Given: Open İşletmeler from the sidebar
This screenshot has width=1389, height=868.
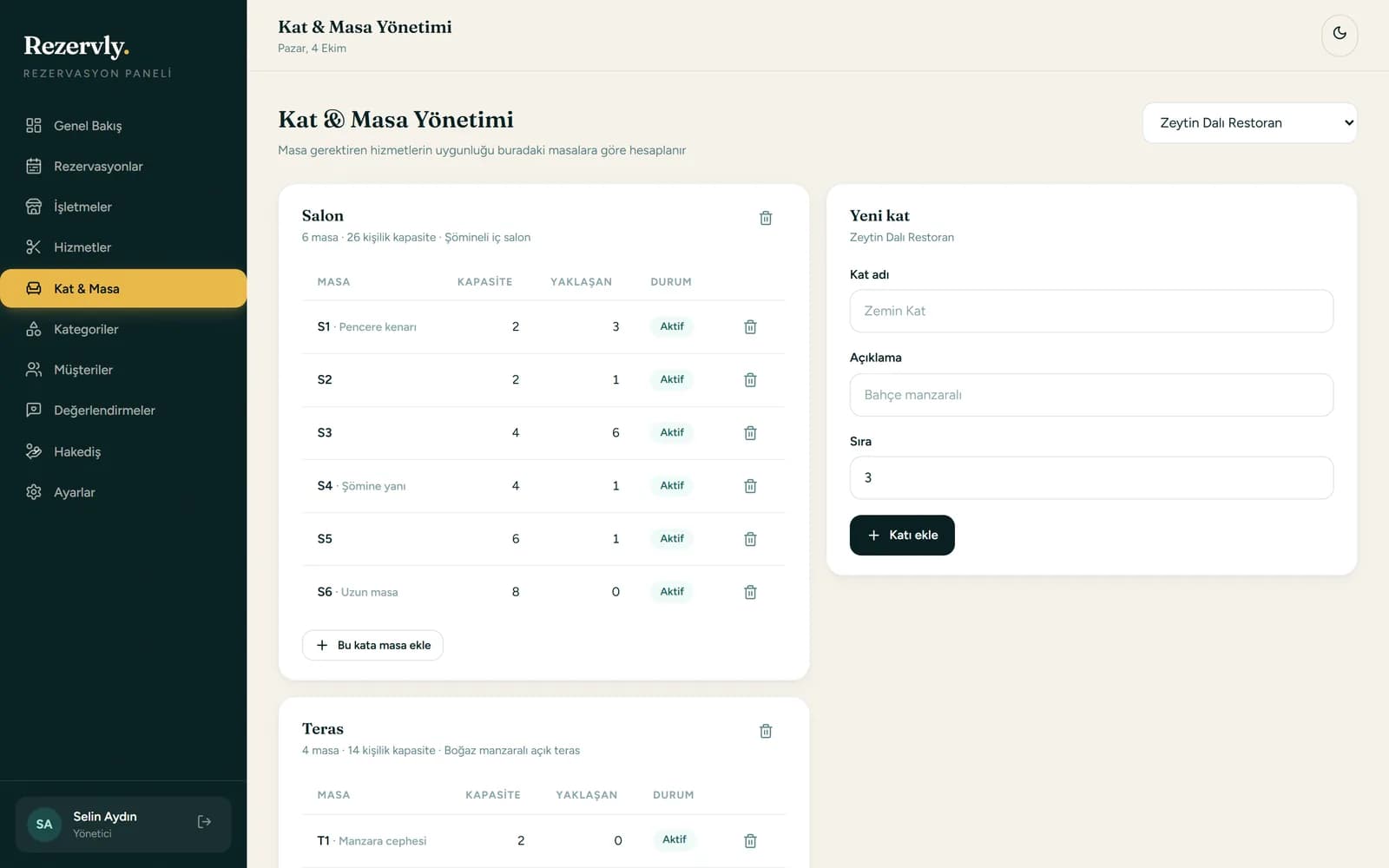Looking at the screenshot, I should click(x=123, y=207).
